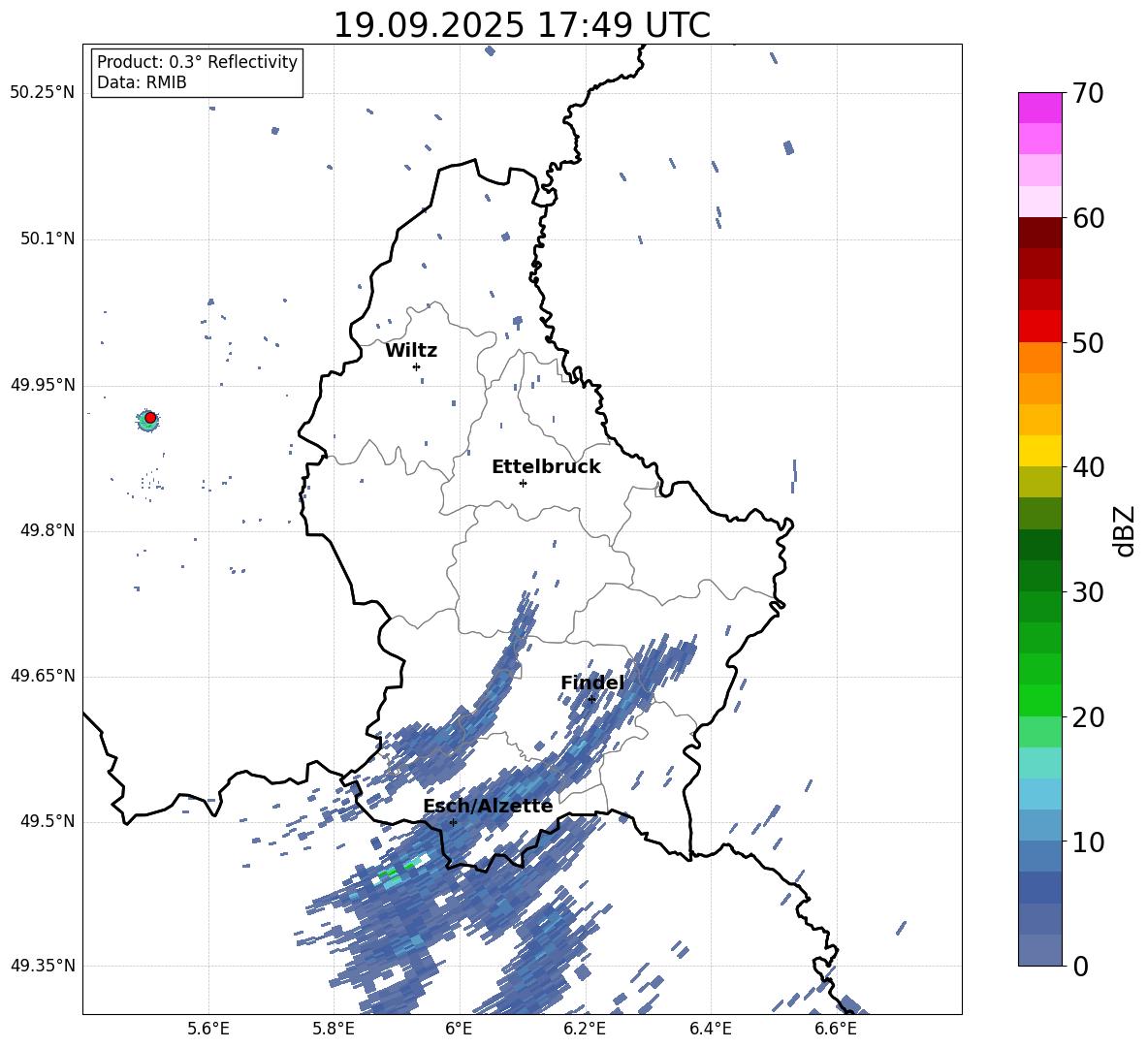1148x1048 pixels.
Task: Click the 50.1°N latitude label
Action: point(48,239)
